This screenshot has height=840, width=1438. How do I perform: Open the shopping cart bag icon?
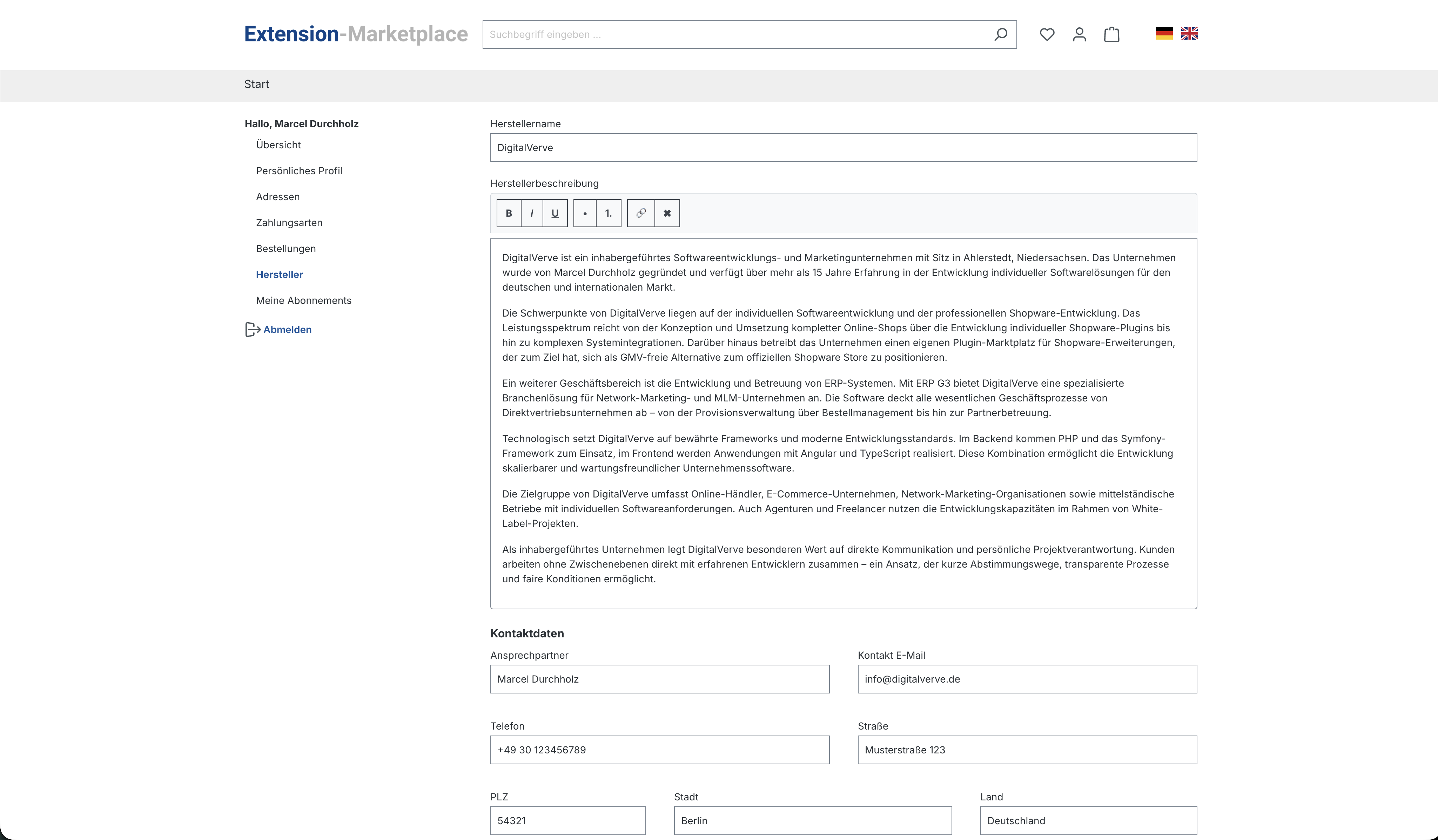click(x=1111, y=34)
